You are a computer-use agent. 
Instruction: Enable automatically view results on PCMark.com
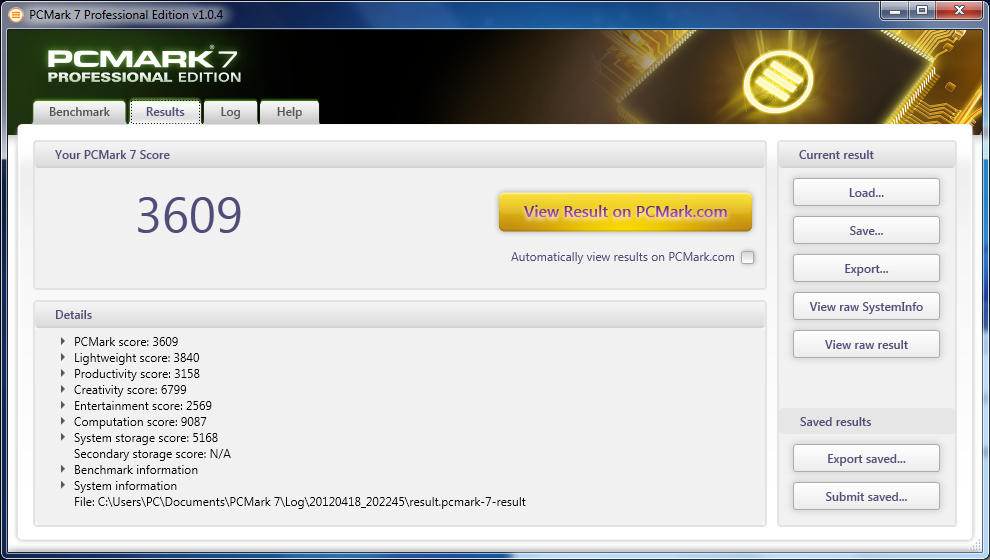[748, 257]
